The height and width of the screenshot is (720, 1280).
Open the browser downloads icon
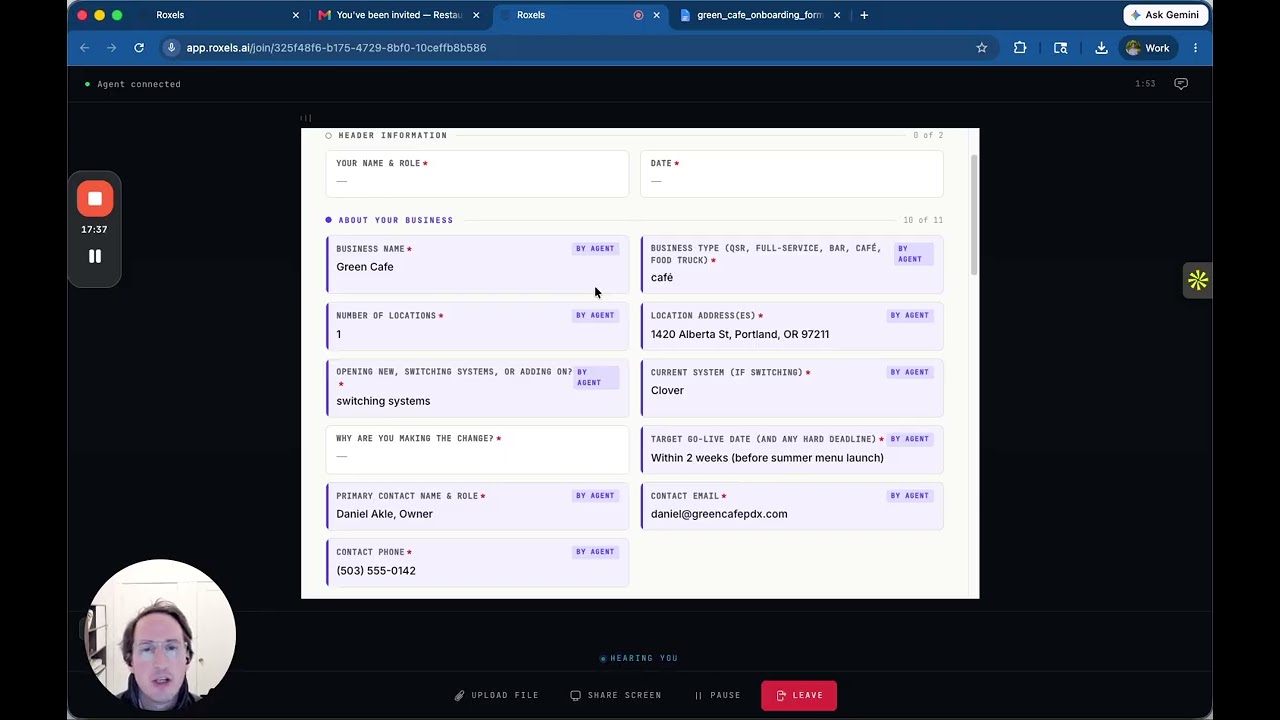pos(1101,47)
